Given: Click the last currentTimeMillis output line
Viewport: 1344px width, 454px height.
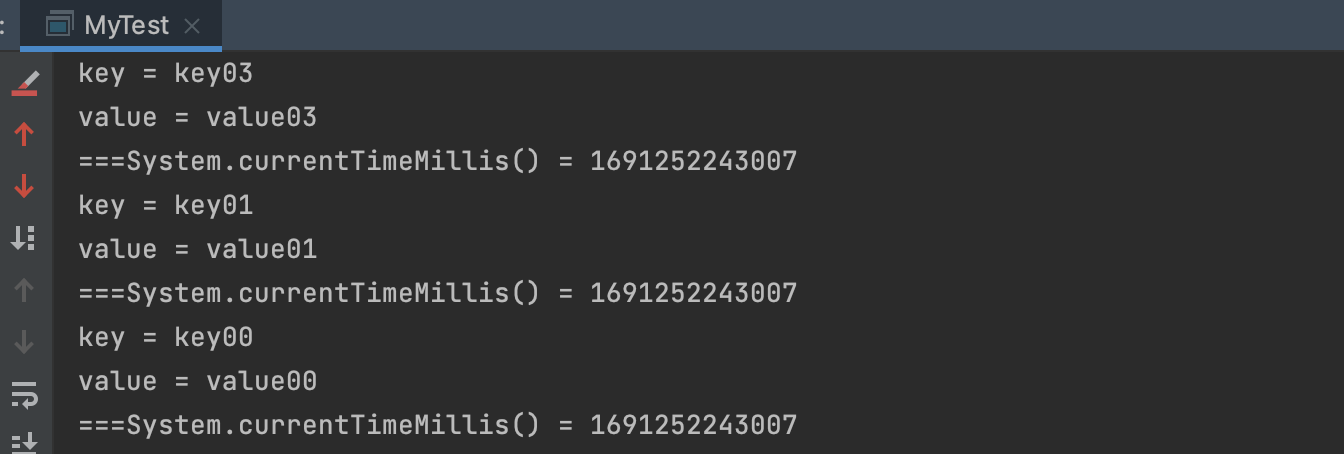Looking at the screenshot, I should tap(438, 425).
